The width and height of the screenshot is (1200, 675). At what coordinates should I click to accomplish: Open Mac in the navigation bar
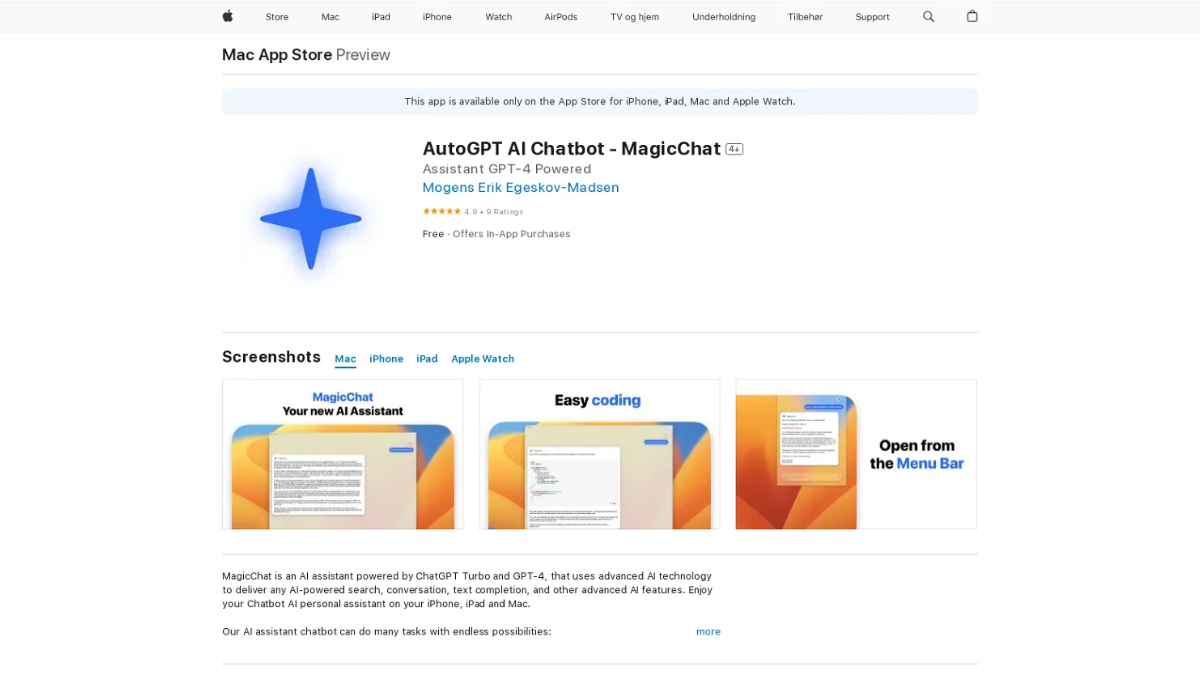[x=330, y=17]
